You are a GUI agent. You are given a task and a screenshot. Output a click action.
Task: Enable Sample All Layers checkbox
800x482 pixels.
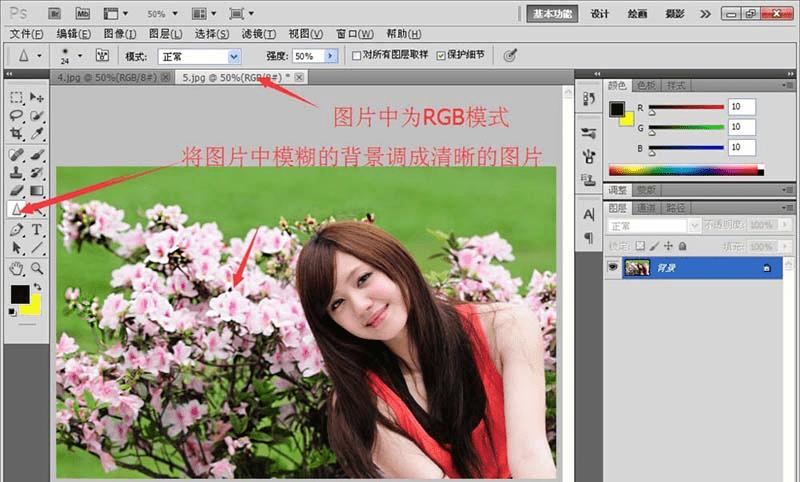(357, 56)
